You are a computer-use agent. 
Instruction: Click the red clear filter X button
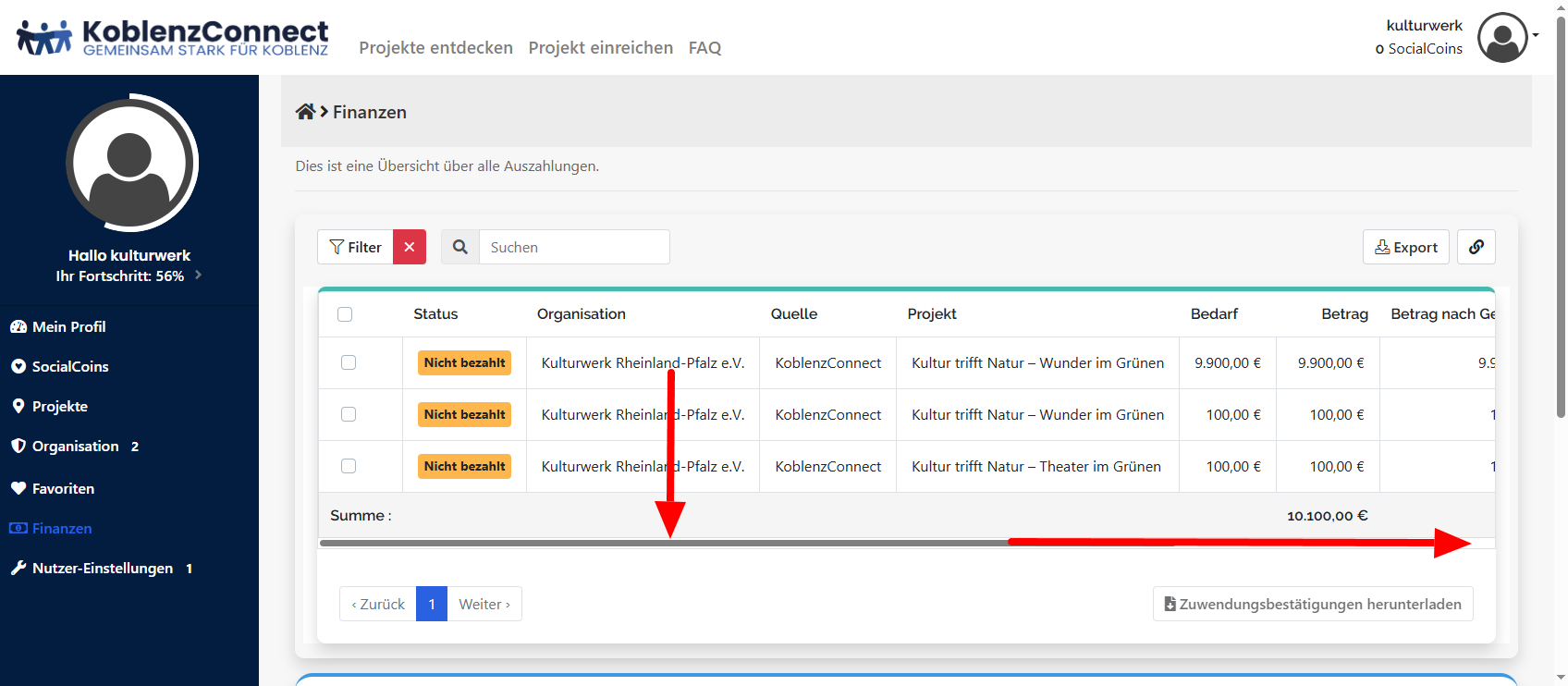click(x=410, y=247)
